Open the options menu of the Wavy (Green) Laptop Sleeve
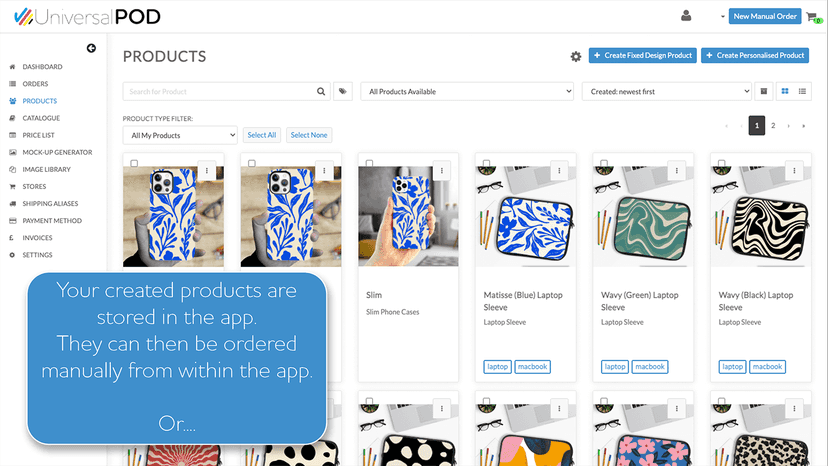This screenshot has width=828, height=466. pos(676,171)
